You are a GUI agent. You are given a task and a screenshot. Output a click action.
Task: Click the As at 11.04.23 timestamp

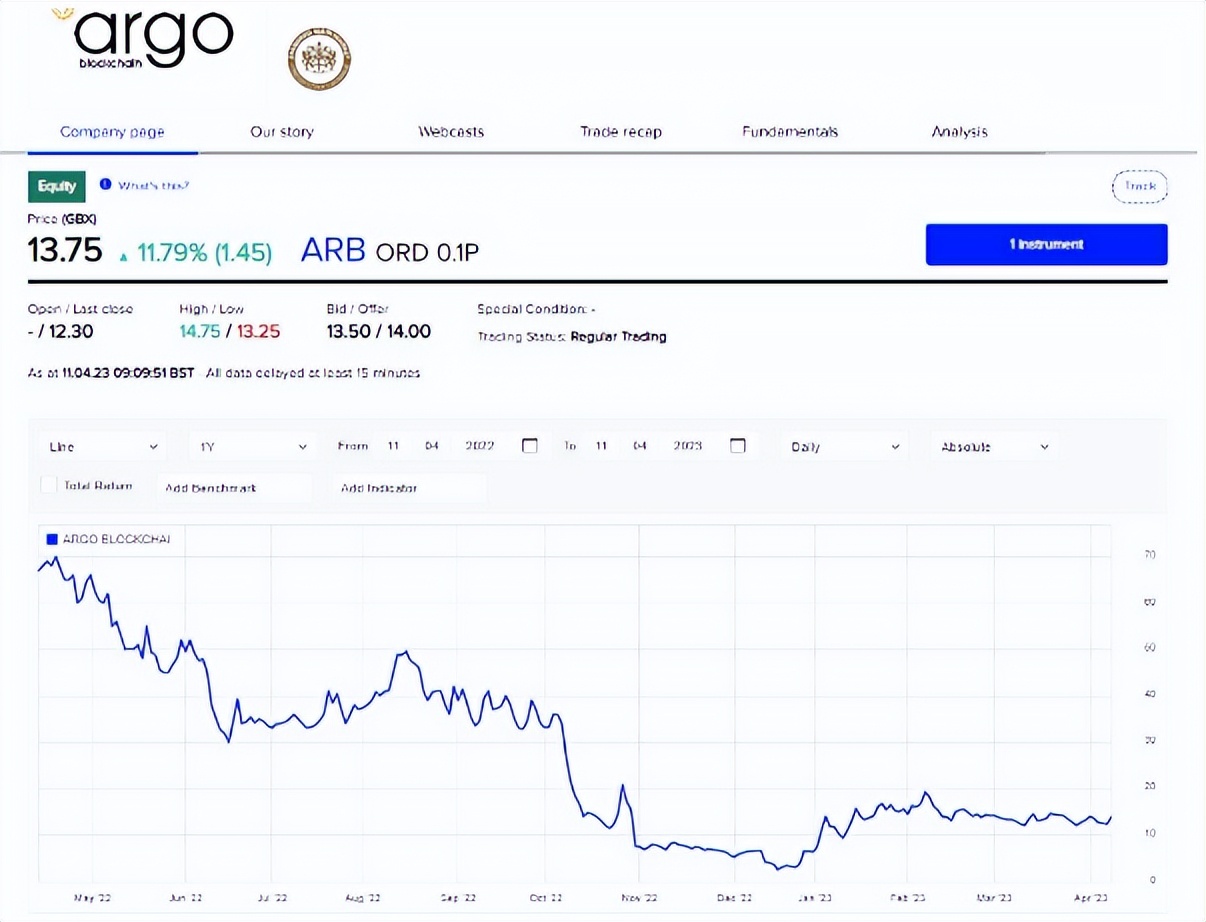(111, 373)
